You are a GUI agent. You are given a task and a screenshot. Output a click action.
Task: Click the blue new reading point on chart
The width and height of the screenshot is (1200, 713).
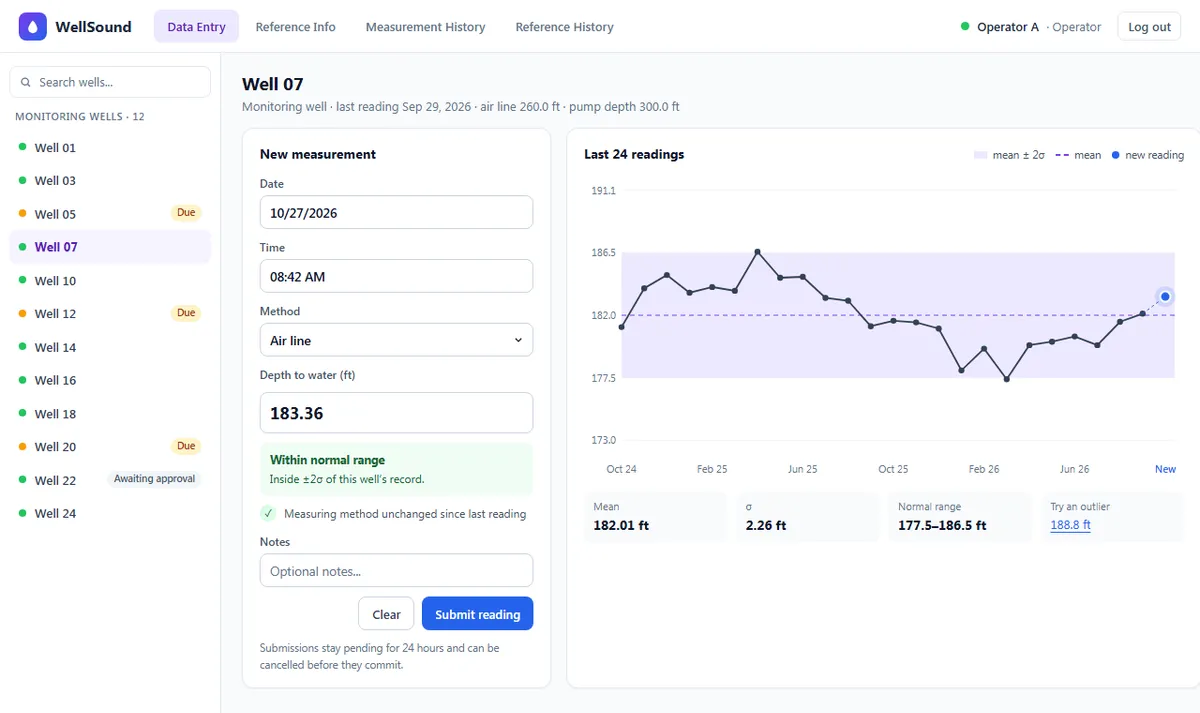1165,297
